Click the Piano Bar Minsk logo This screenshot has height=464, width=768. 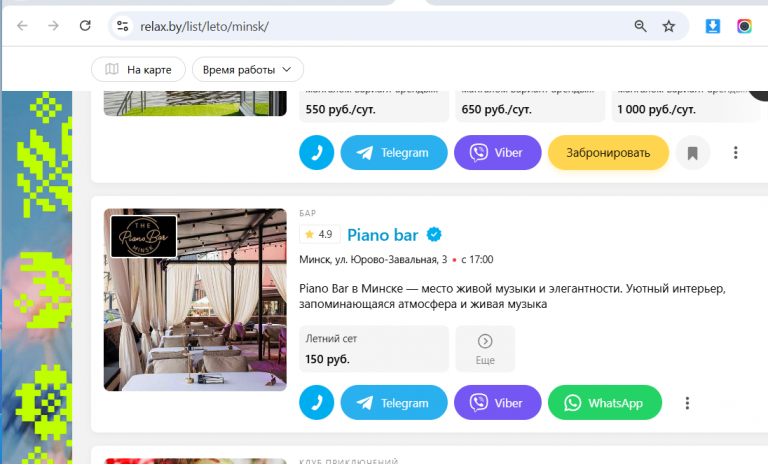[x=144, y=237]
